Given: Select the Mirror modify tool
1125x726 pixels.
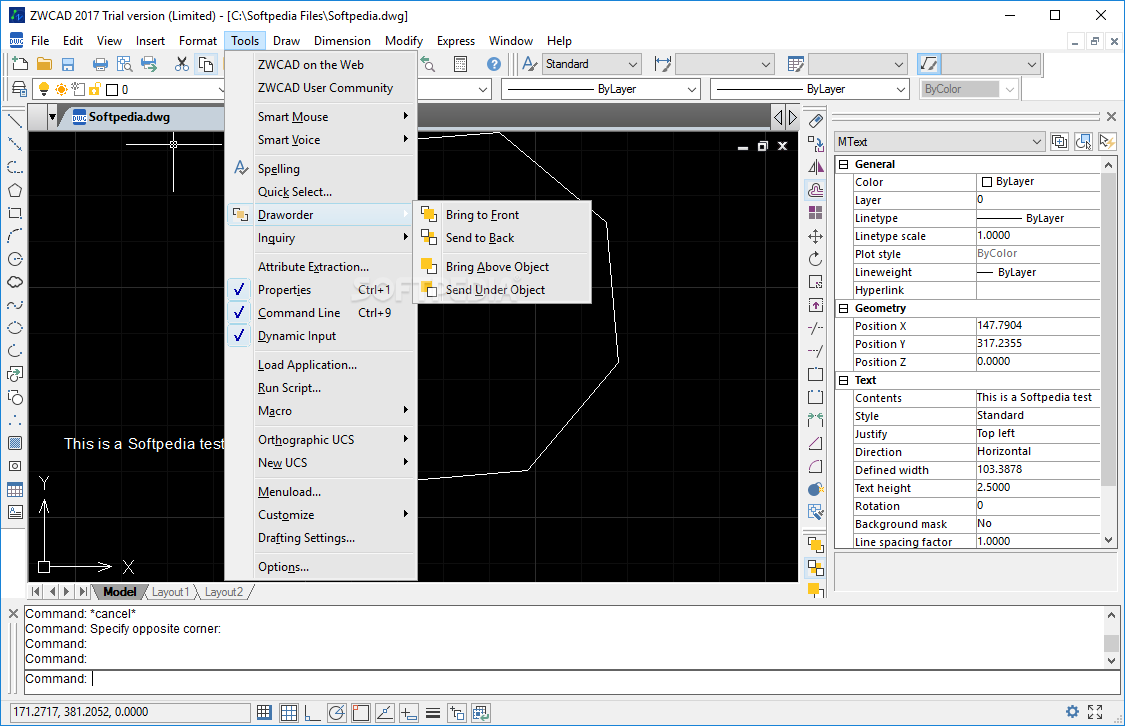Looking at the screenshot, I should pos(816,167).
